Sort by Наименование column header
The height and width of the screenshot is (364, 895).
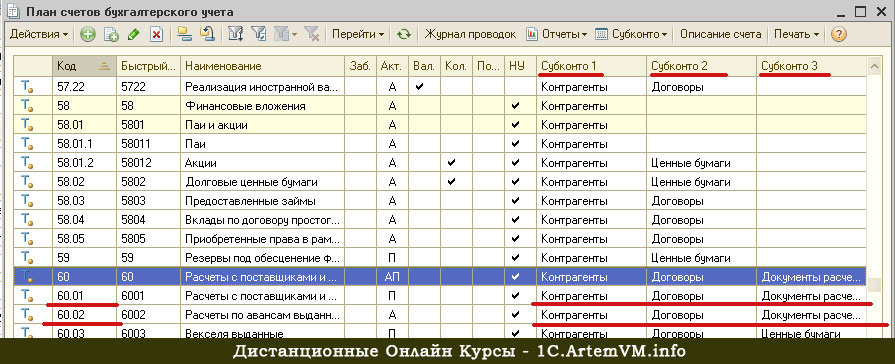coord(263,66)
